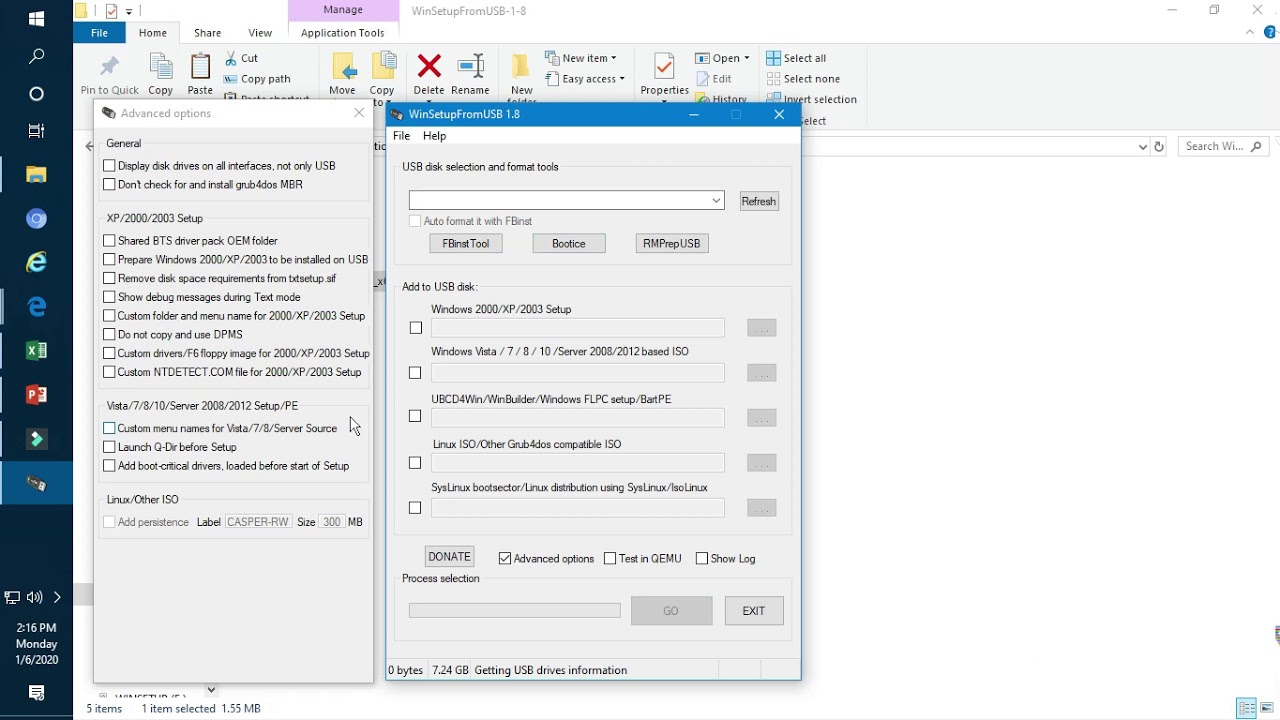This screenshot has height=720, width=1280.
Task: Open the Help menu in WinSetupFromUSB
Action: pyautogui.click(x=434, y=136)
